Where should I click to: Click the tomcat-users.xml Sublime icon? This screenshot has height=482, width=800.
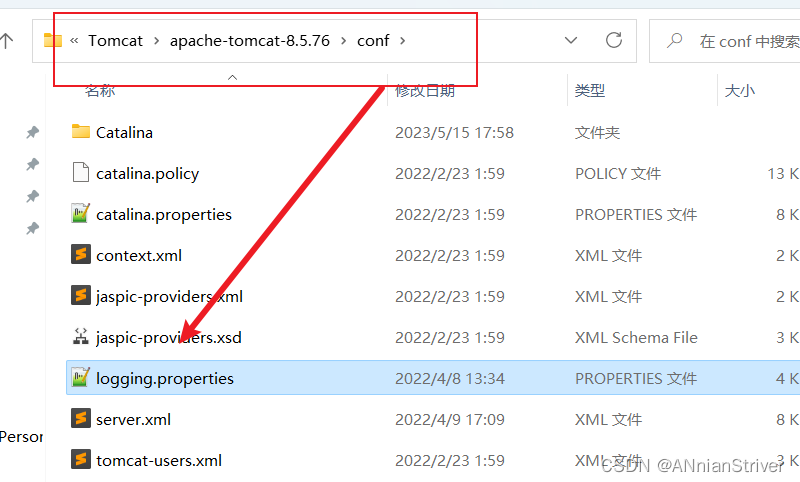point(81,459)
